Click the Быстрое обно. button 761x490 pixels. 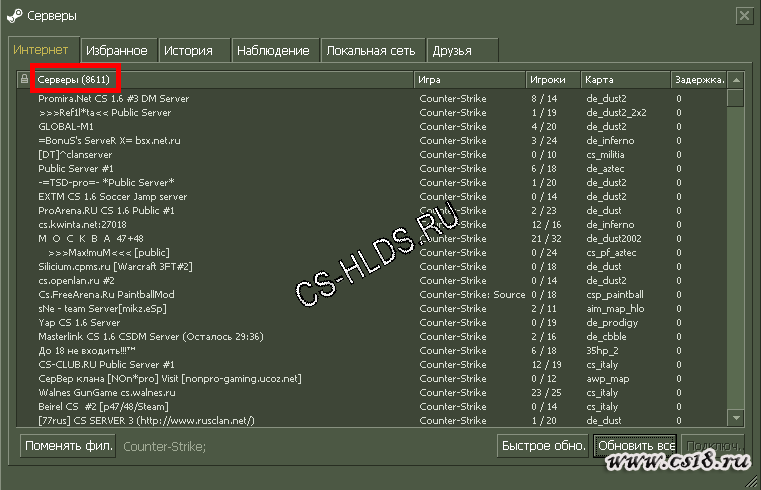point(543,446)
